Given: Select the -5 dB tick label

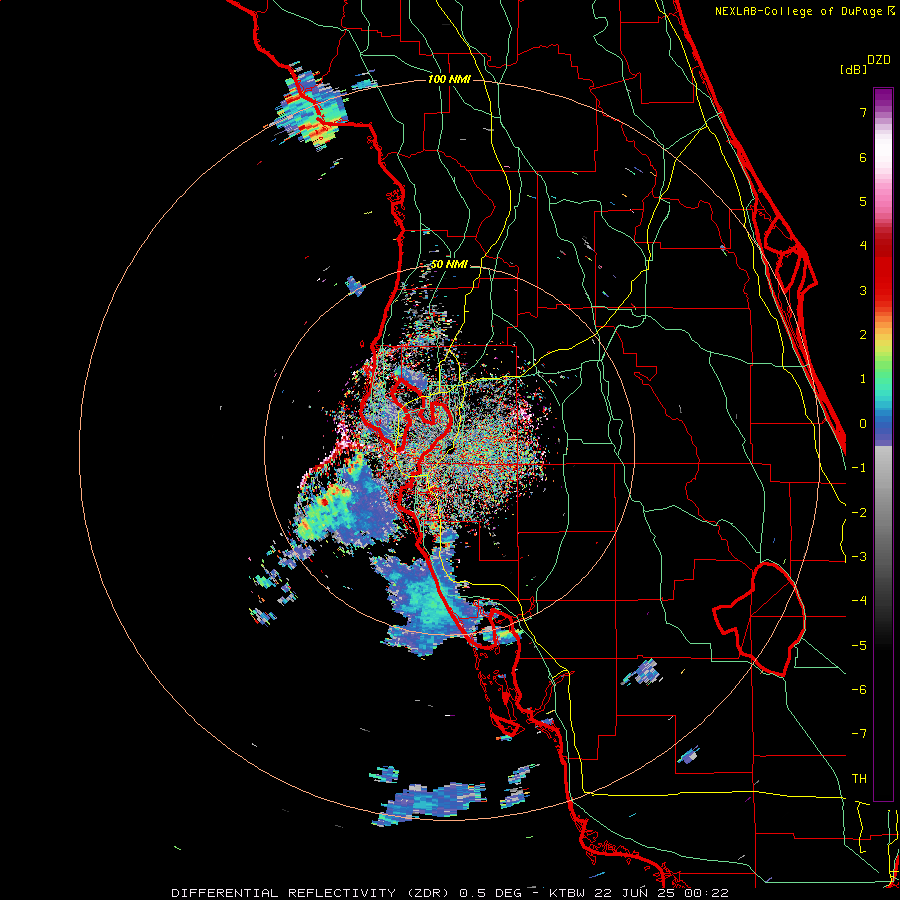Looking at the screenshot, I should pos(859,646).
